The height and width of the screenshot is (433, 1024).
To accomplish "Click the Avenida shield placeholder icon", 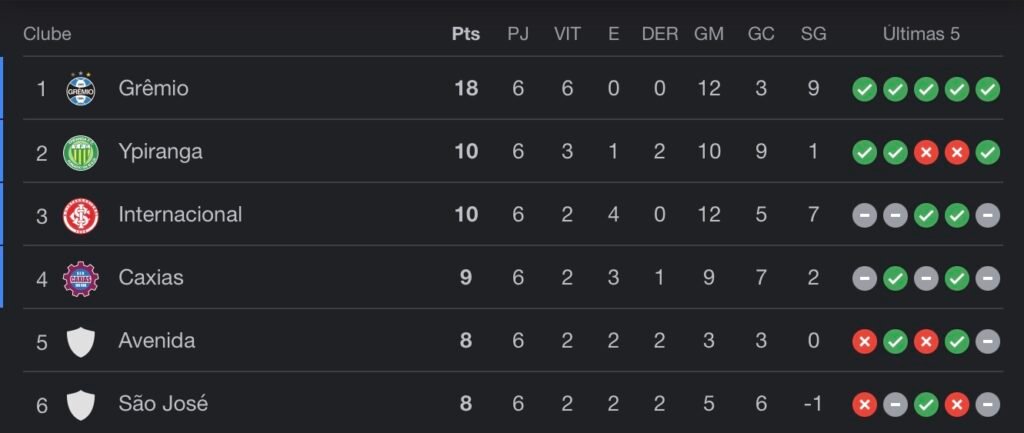I will tap(80, 342).
